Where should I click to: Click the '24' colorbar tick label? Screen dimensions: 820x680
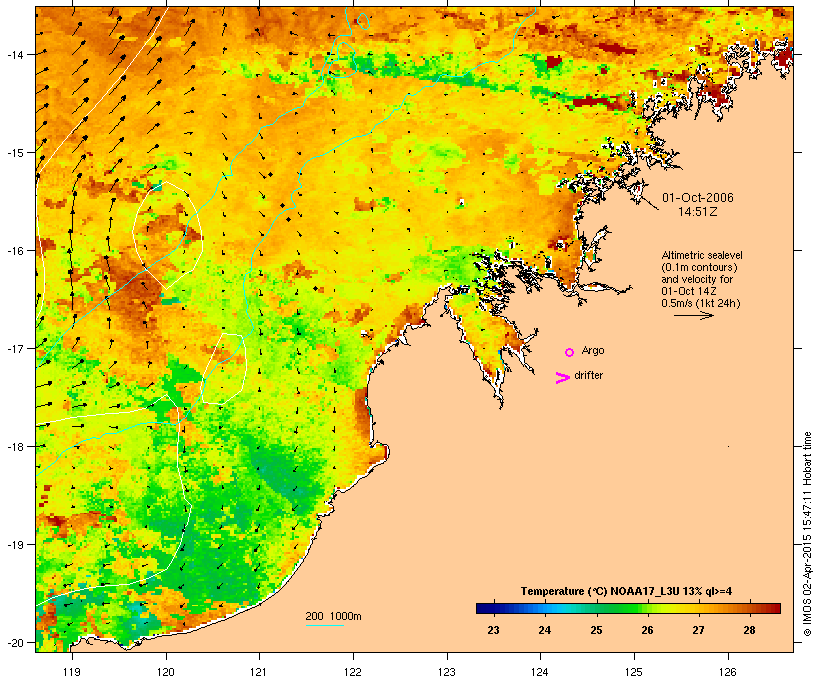click(544, 630)
